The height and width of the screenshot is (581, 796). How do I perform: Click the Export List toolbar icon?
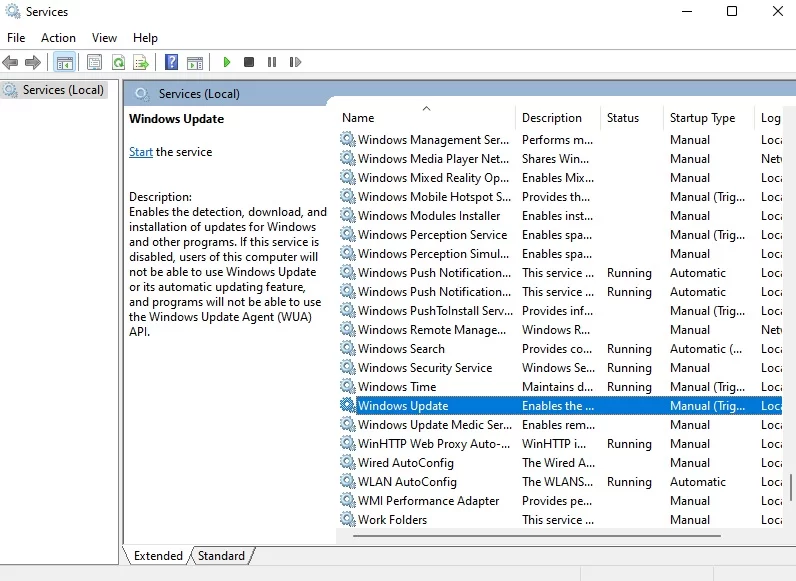coord(141,62)
